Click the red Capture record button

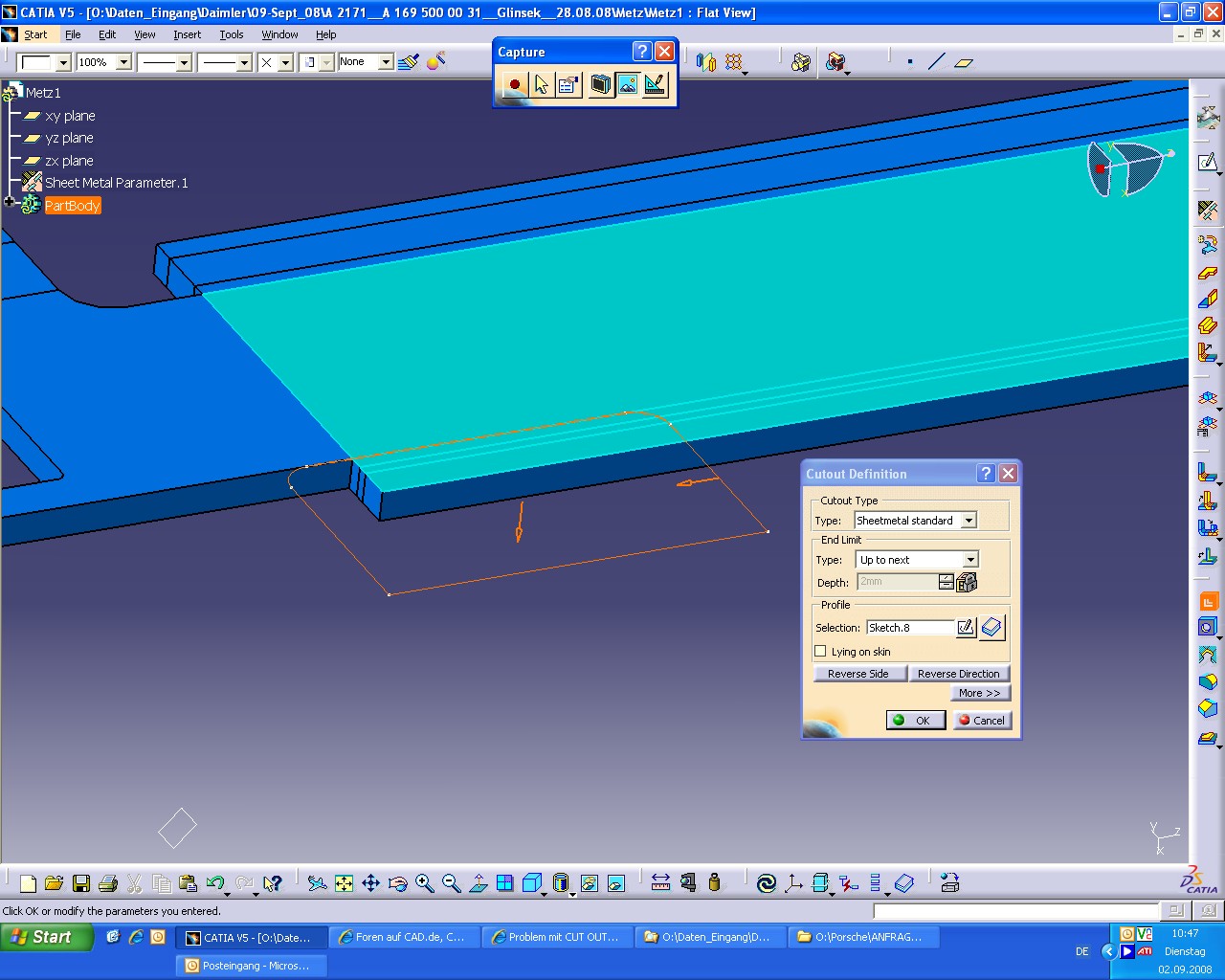click(515, 85)
